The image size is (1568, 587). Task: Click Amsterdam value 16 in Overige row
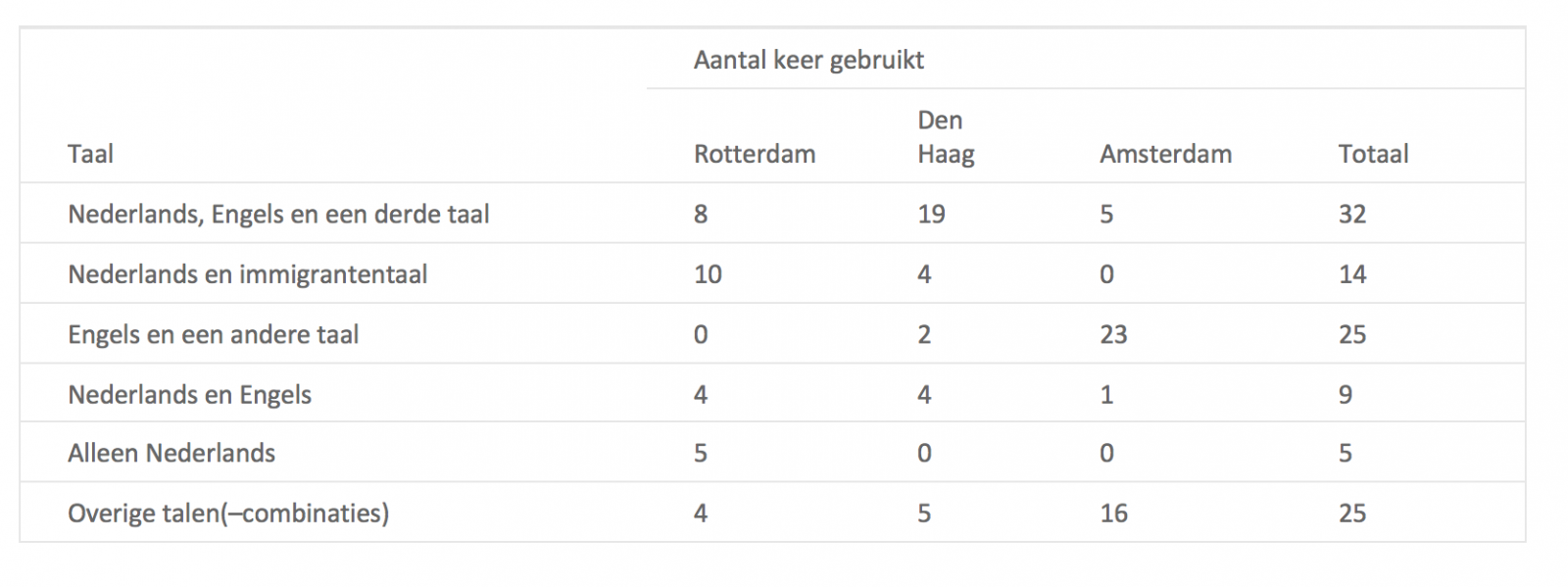pos(1113,514)
